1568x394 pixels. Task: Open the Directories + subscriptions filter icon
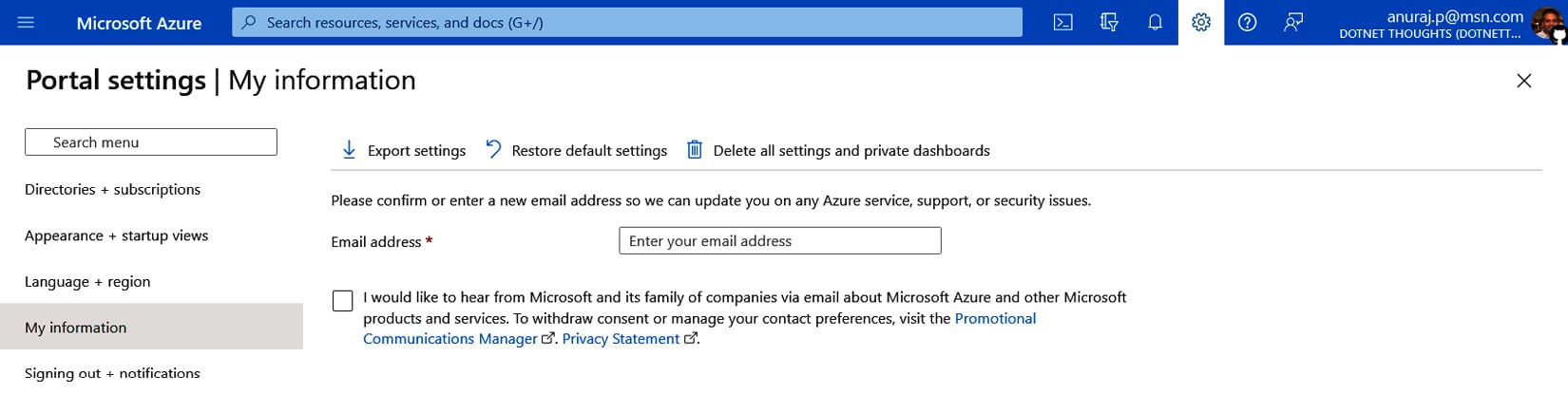[1109, 22]
